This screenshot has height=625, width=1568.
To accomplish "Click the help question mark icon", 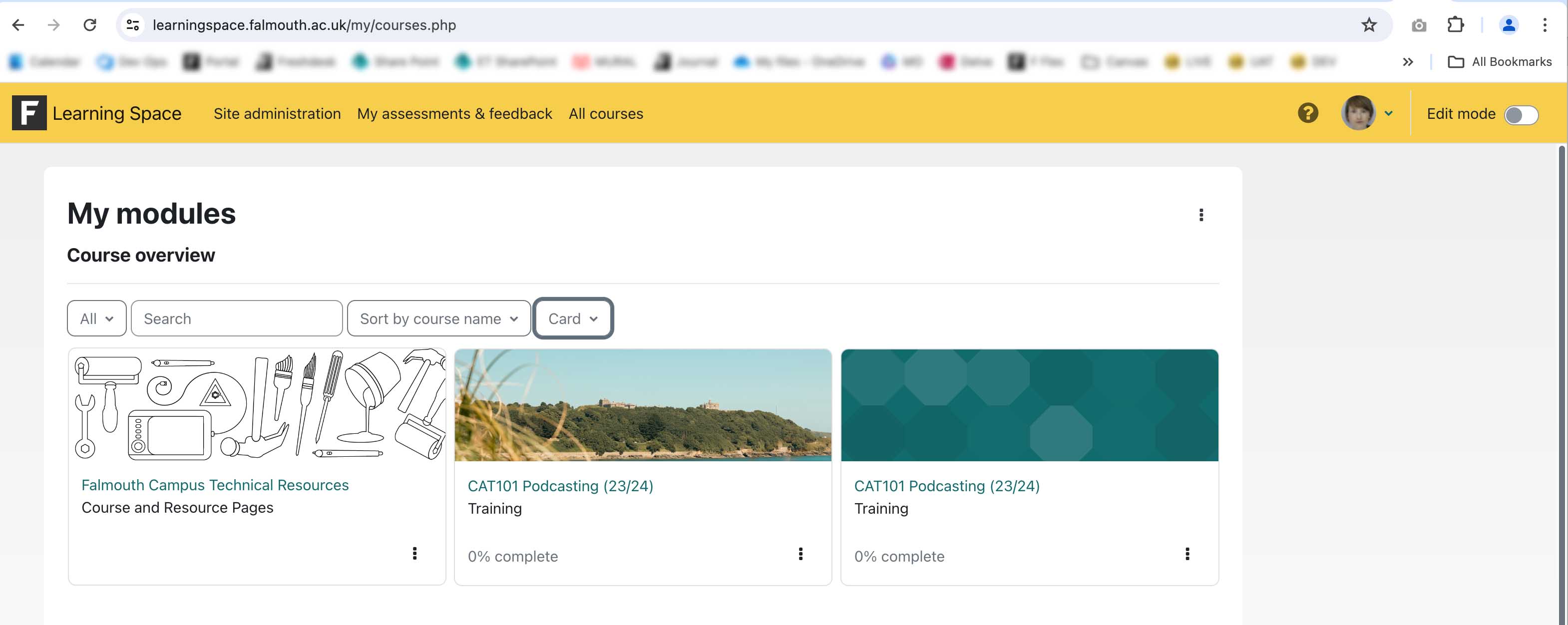I will point(1307,113).
